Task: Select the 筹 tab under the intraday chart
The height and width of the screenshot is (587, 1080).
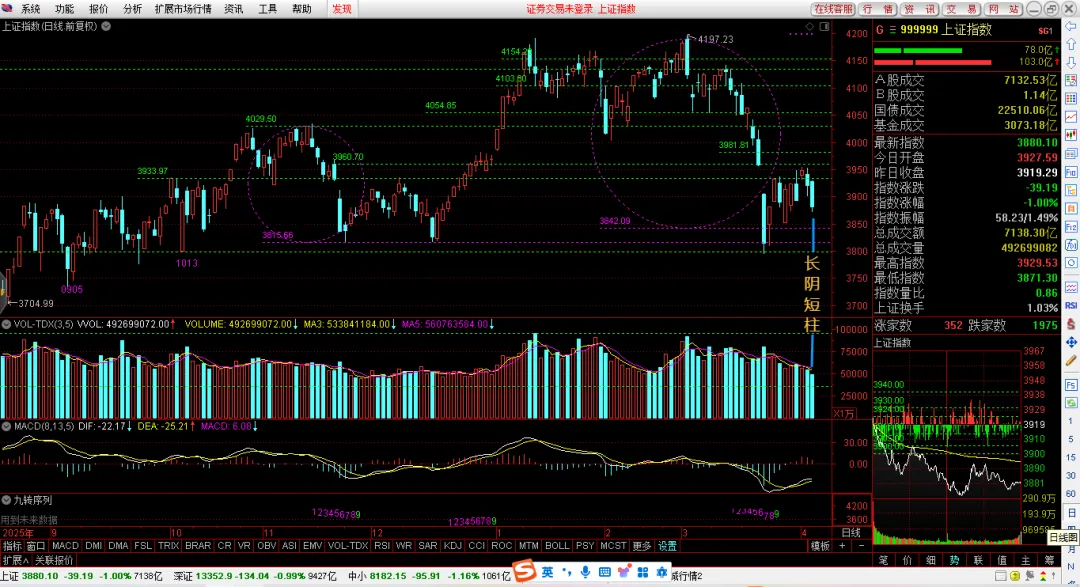Action: click(x=1049, y=560)
